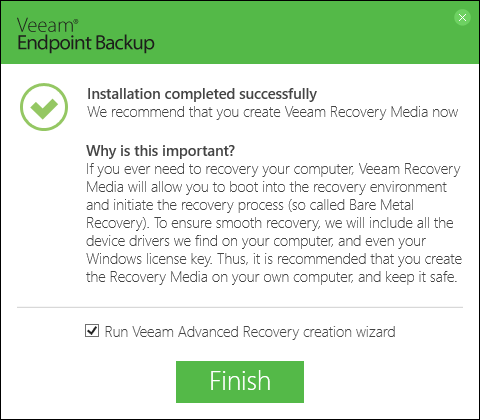The width and height of the screenshot is (480, 420).
Task: Close the installer with the X icon
Action: 462,17
